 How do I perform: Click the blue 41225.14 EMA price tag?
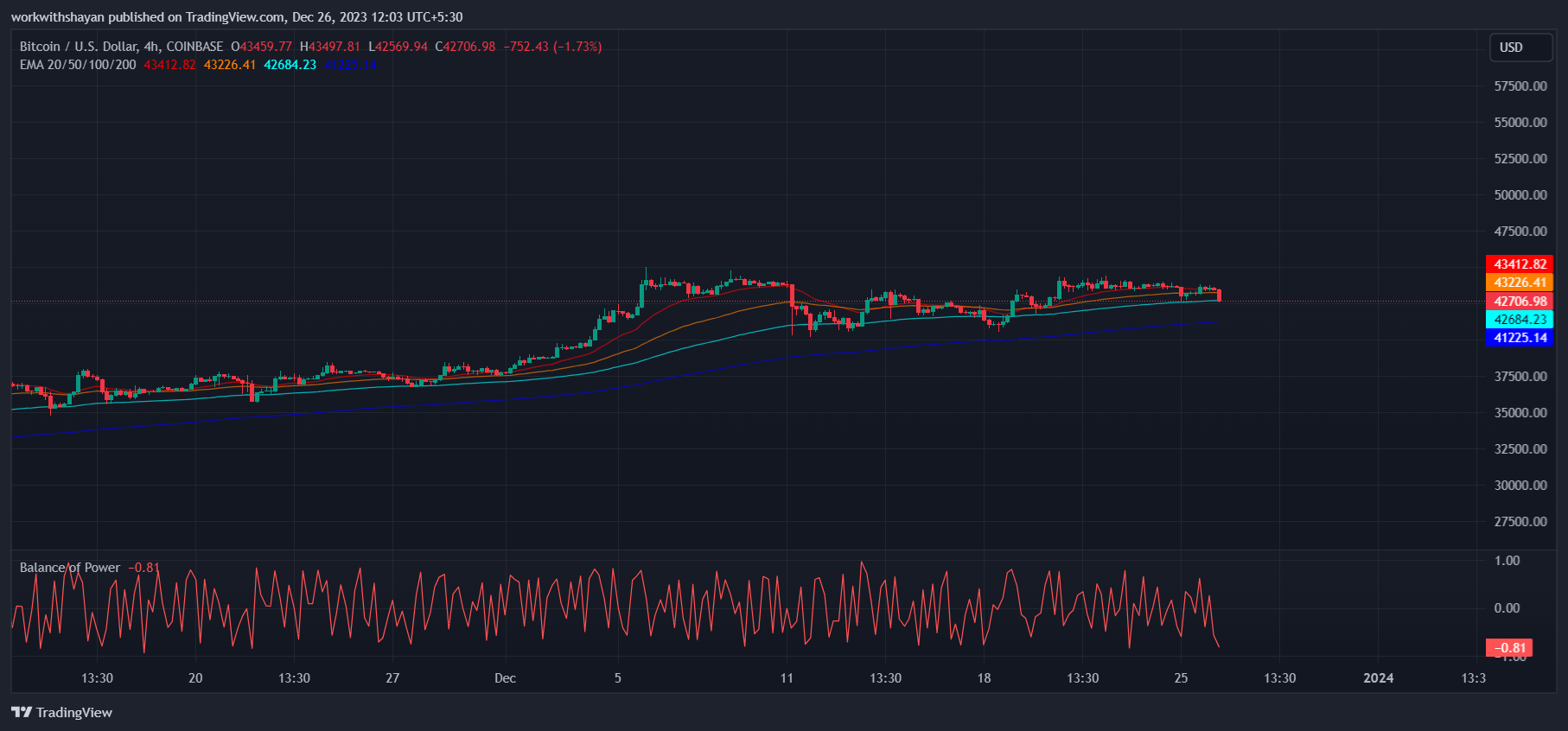[x=1520, y=338]
